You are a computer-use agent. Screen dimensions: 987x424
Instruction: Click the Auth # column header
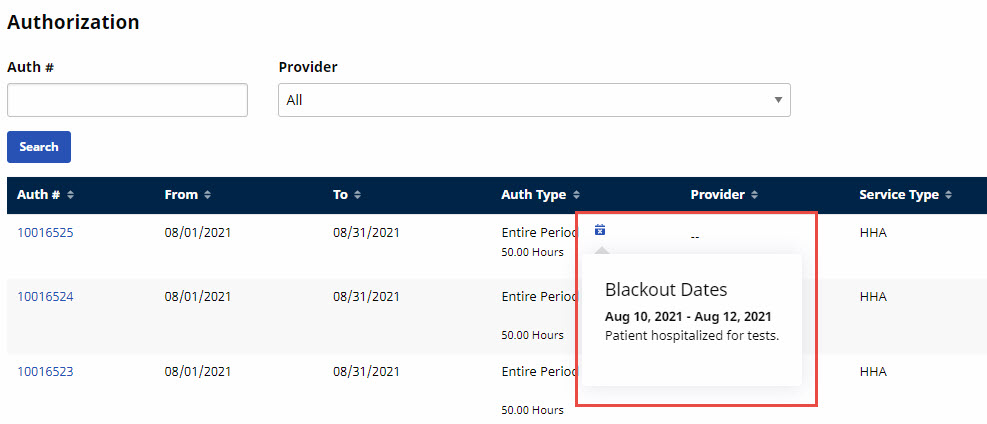[x=38, y=195]
